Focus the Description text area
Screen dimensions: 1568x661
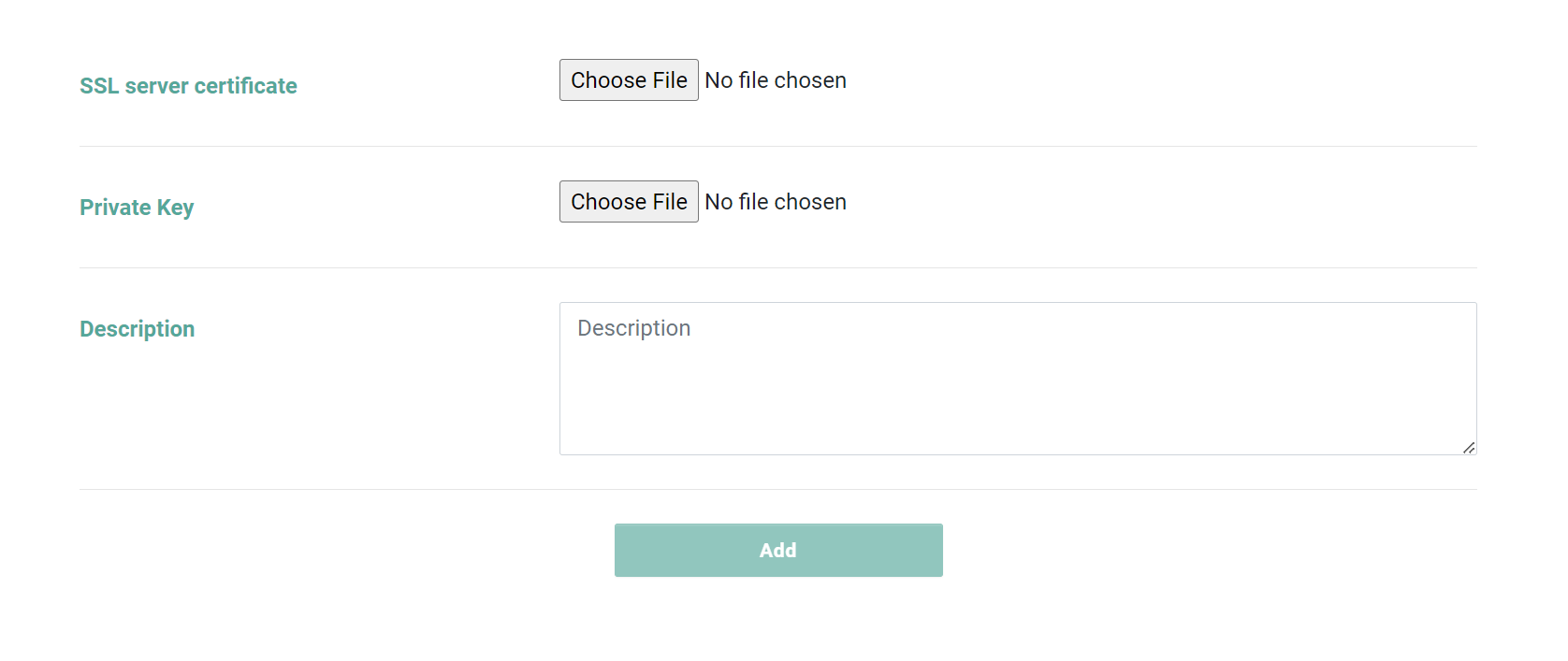[x=1018, y=379]
